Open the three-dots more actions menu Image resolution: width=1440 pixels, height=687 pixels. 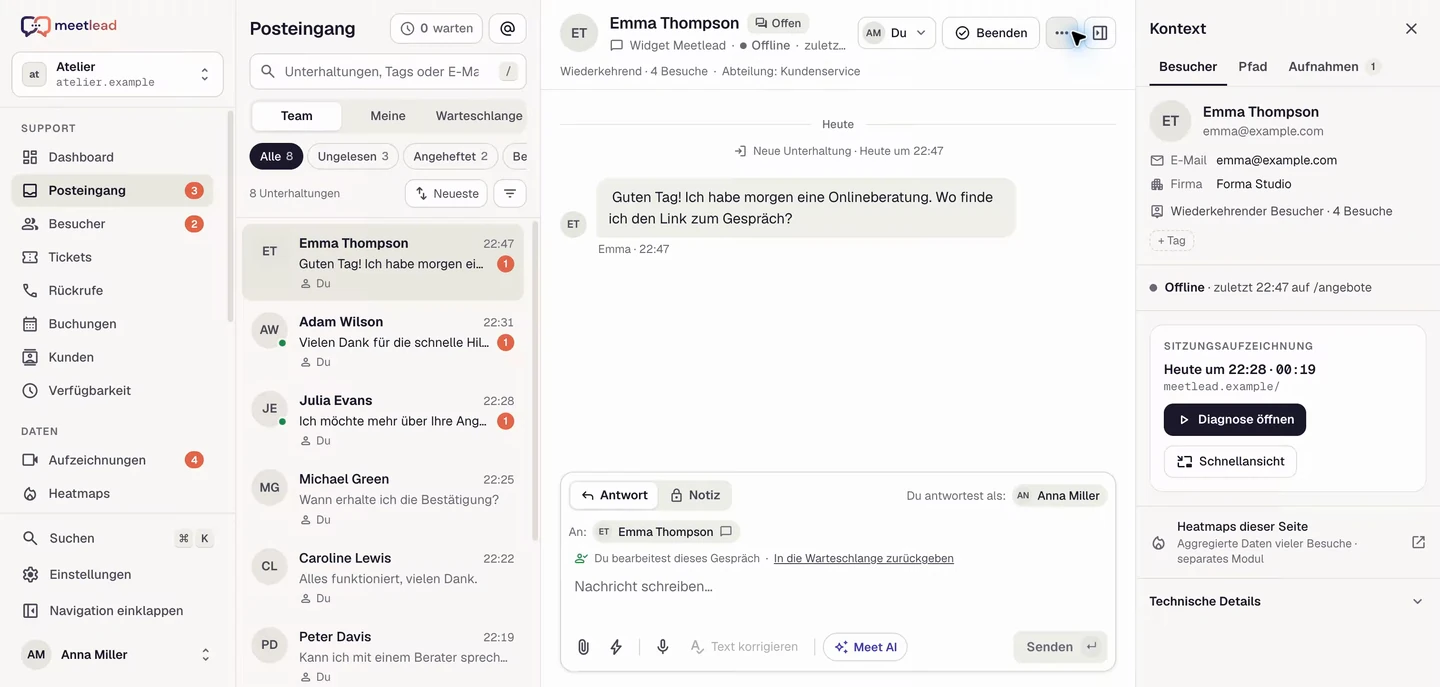click(x=1061, y=33)
